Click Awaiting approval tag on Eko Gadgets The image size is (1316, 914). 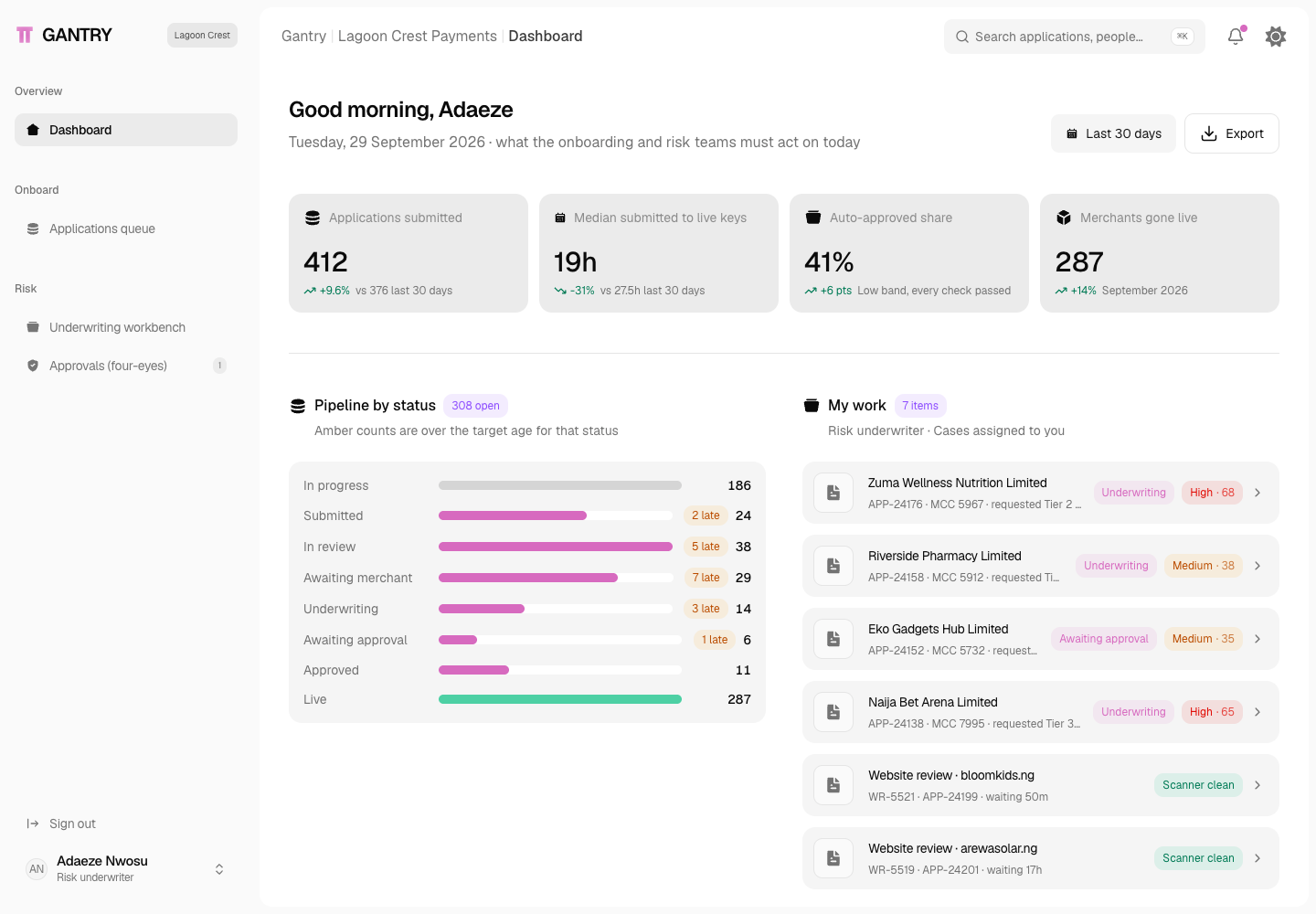1104,639
